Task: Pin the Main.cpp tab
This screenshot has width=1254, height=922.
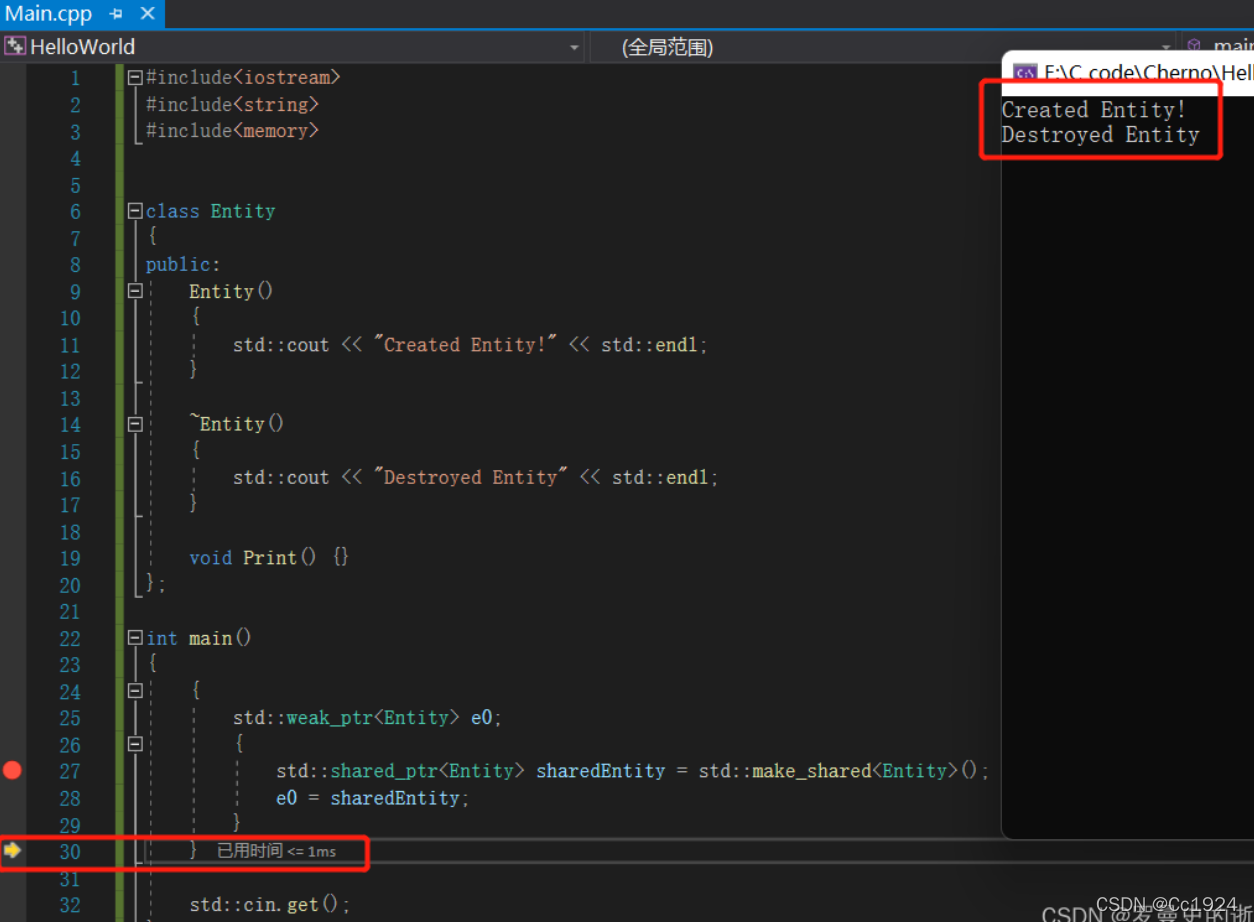Action: coord(117,15)
